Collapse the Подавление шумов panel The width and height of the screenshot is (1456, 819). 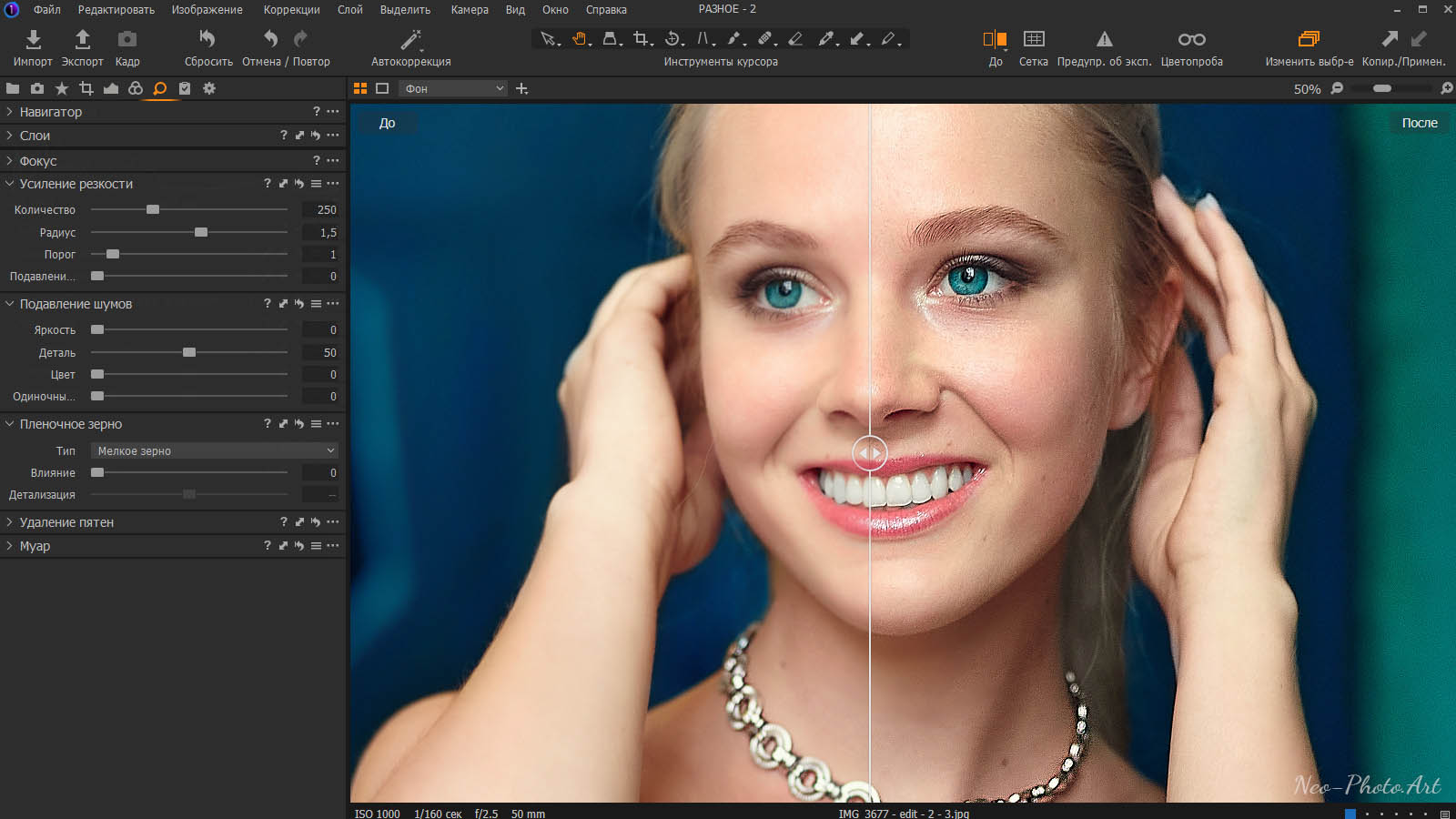(x=10, y=304)
